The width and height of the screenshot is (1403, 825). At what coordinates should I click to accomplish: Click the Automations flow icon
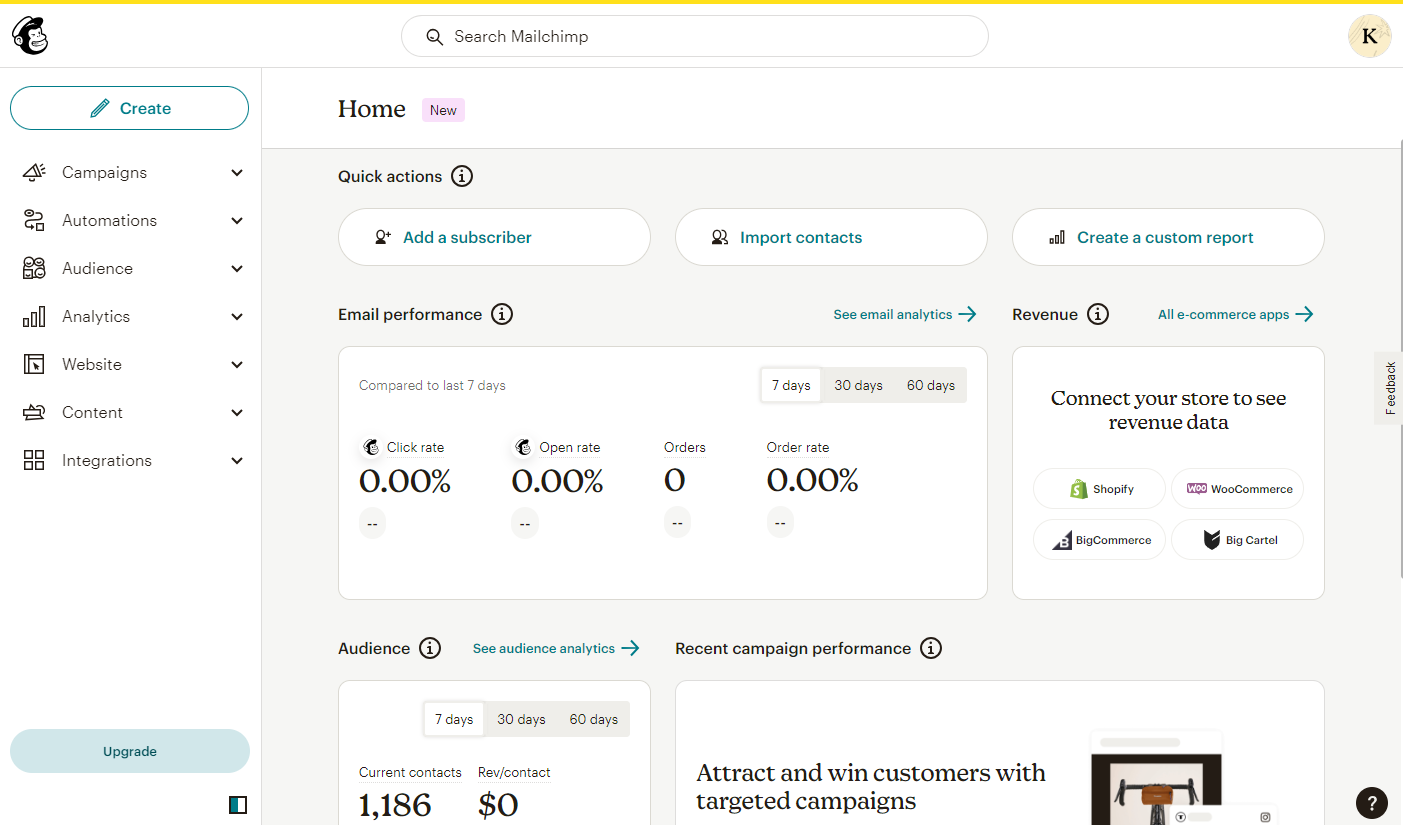tap(34, 221)
